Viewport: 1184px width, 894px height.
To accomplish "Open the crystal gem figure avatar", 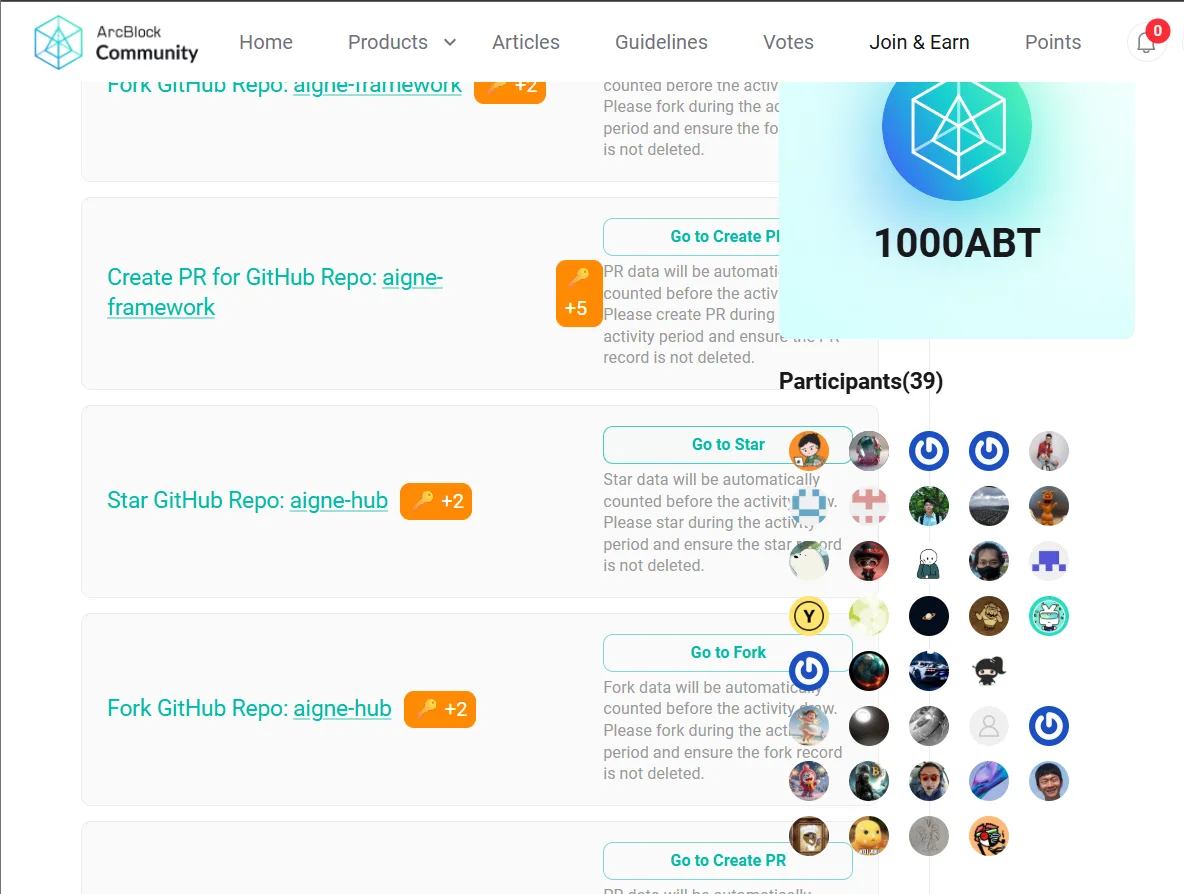I will pyautogui.click(x=868, y=451).
